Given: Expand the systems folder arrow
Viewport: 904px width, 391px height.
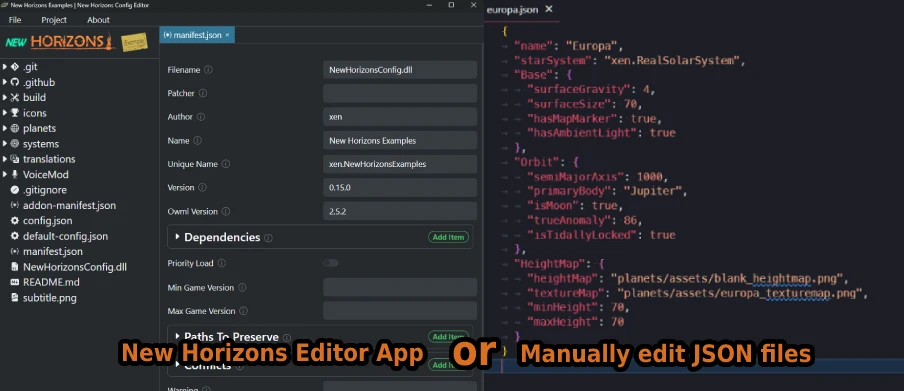Looking at the screenshot, I should click(5, 144).
